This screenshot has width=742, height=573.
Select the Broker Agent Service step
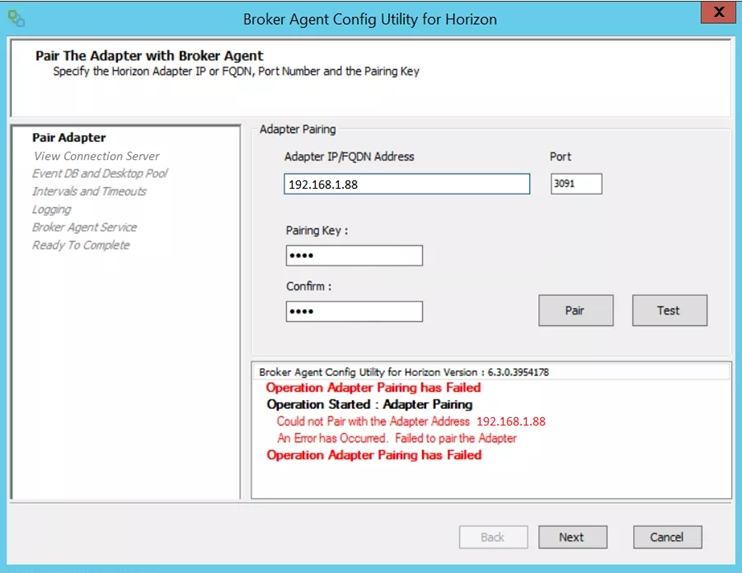point(84,228)
